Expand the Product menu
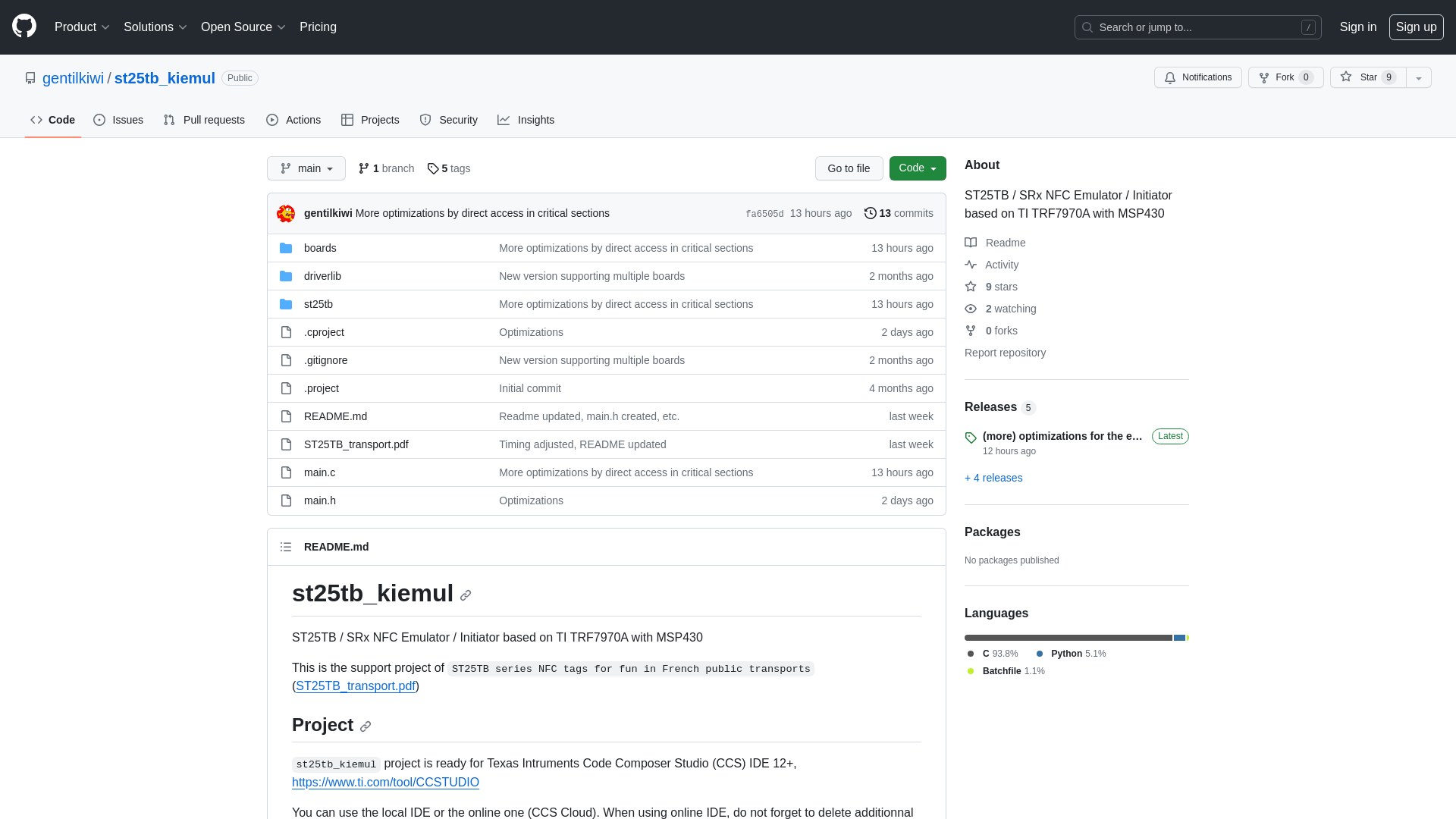Viewport: 1456px width, 819px height. (82, 27)
